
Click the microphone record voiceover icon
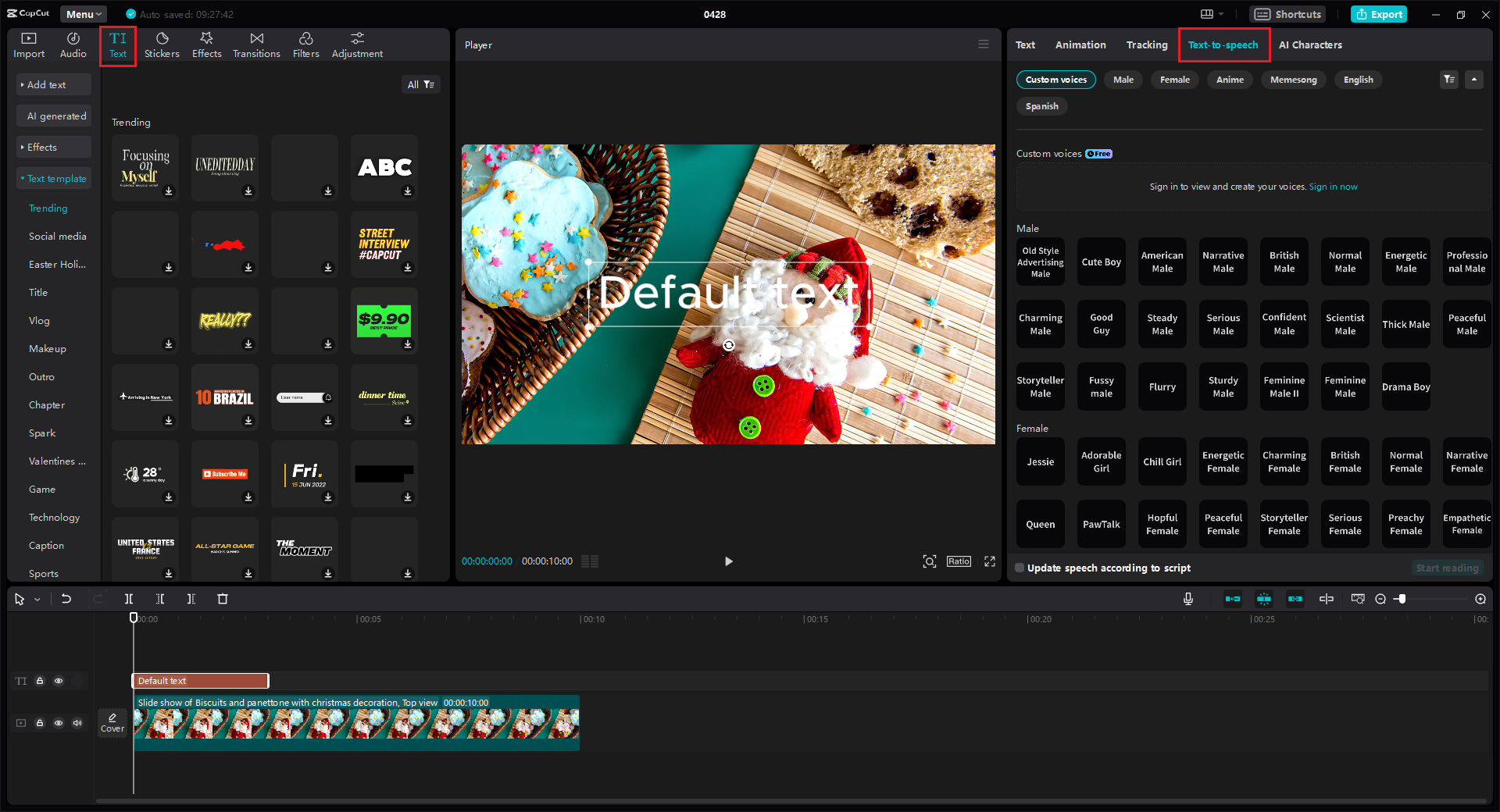(1188, 599)
